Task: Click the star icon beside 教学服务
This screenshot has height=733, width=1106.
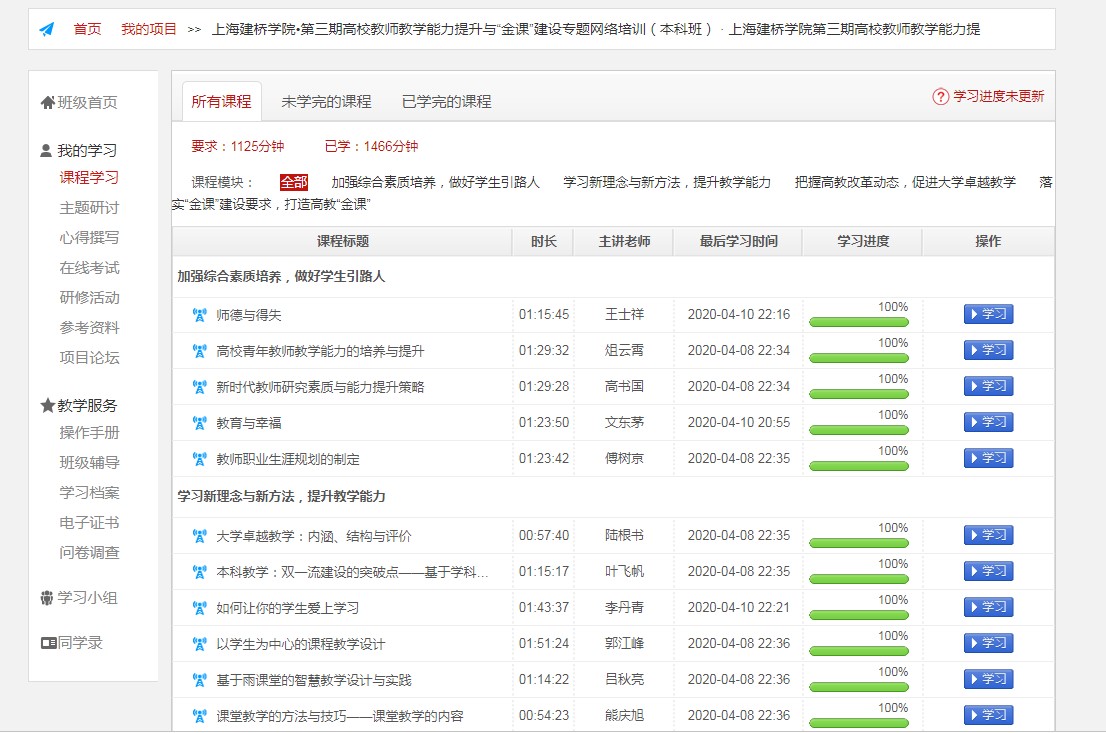Action: [47, 405]
